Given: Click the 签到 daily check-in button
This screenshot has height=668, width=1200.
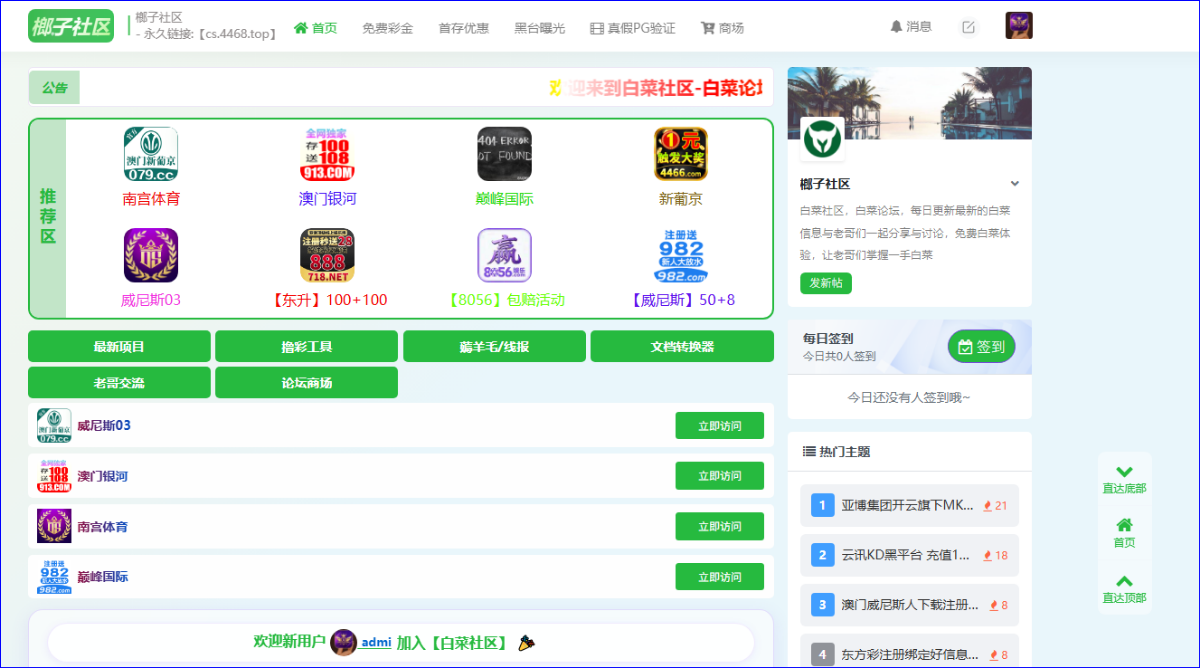Looking at the screenshot, I should coord(981,346).
